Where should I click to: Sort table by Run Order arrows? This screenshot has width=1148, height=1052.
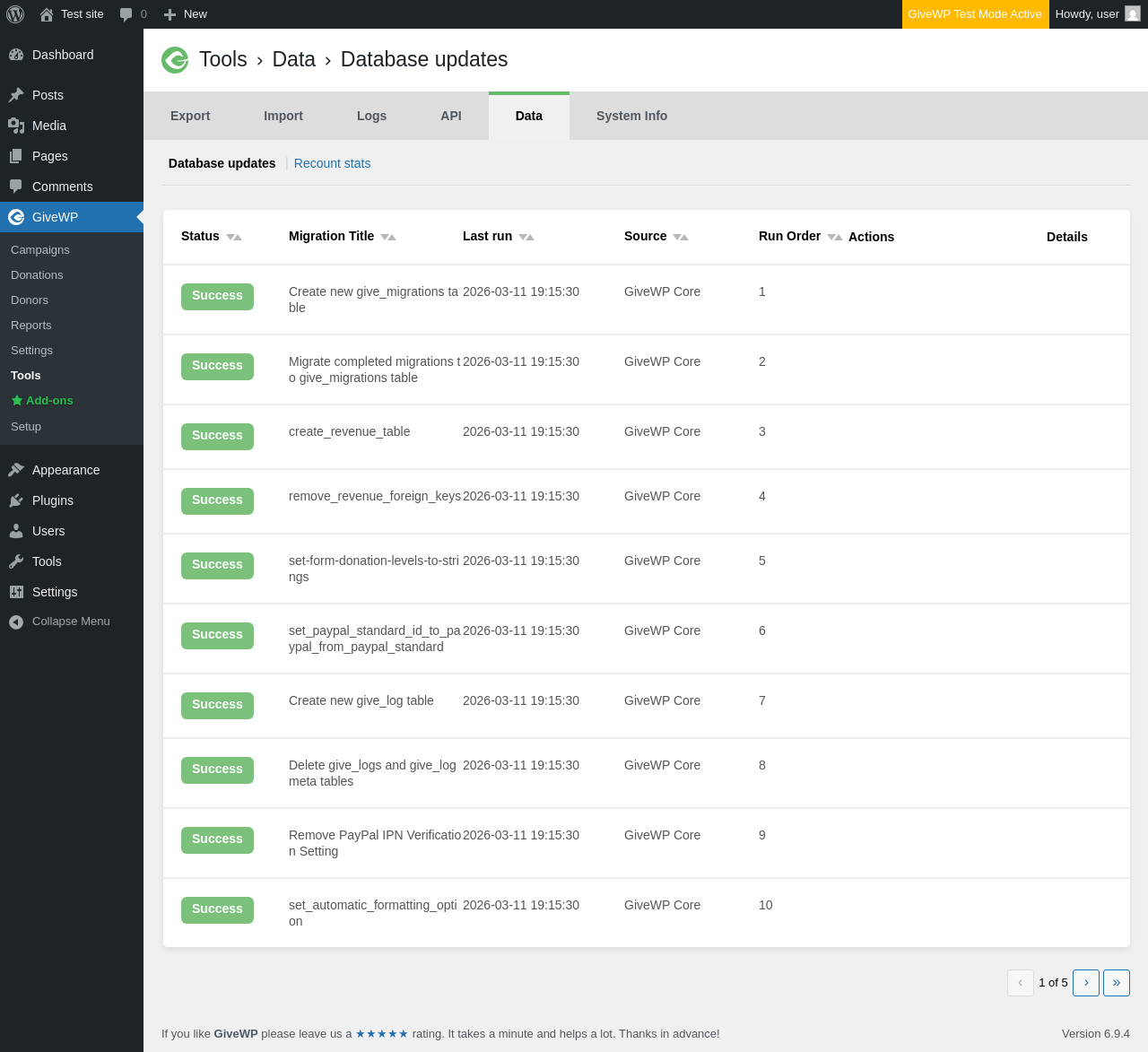(x=834, y=237)
